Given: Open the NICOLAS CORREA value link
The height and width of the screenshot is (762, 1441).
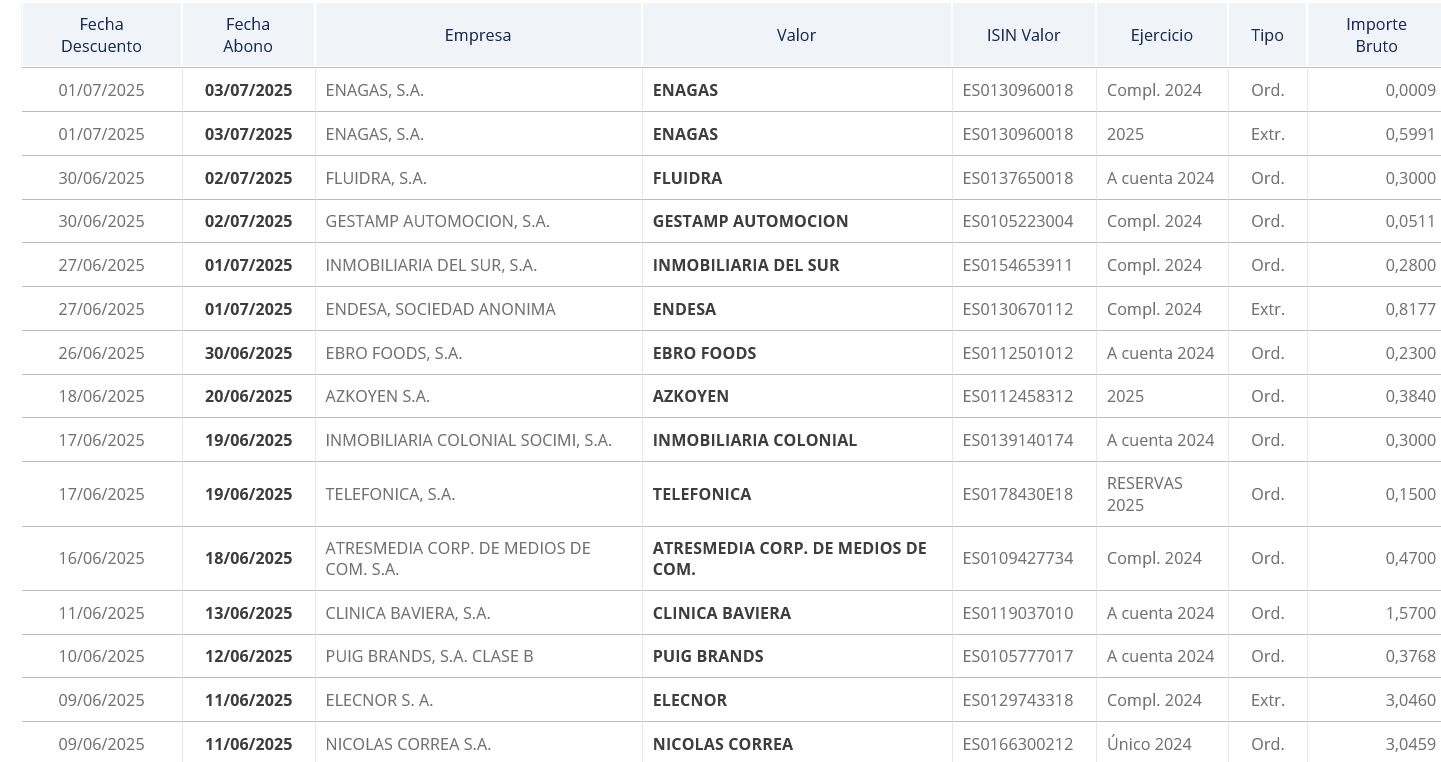Looking at the screenshot, I should pos(723,744).
